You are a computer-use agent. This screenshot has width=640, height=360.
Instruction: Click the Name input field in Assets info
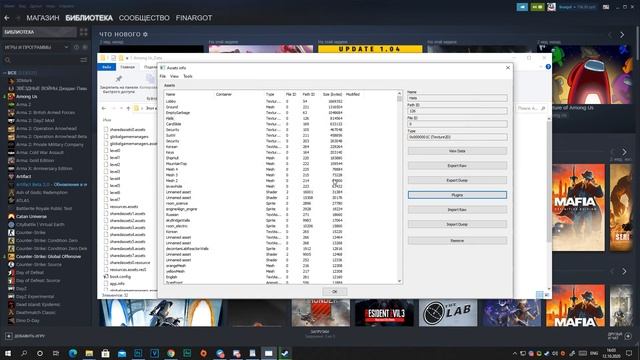(457, 98)
